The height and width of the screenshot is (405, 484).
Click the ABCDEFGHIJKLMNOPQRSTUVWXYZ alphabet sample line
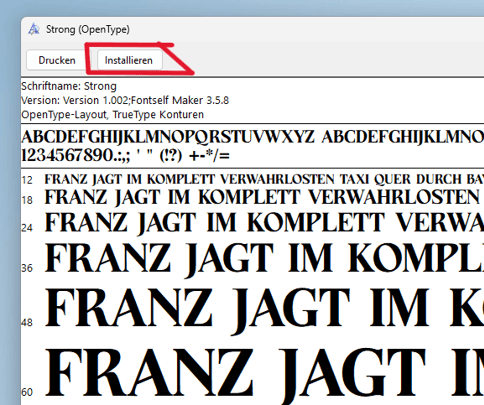click(252, 137)
